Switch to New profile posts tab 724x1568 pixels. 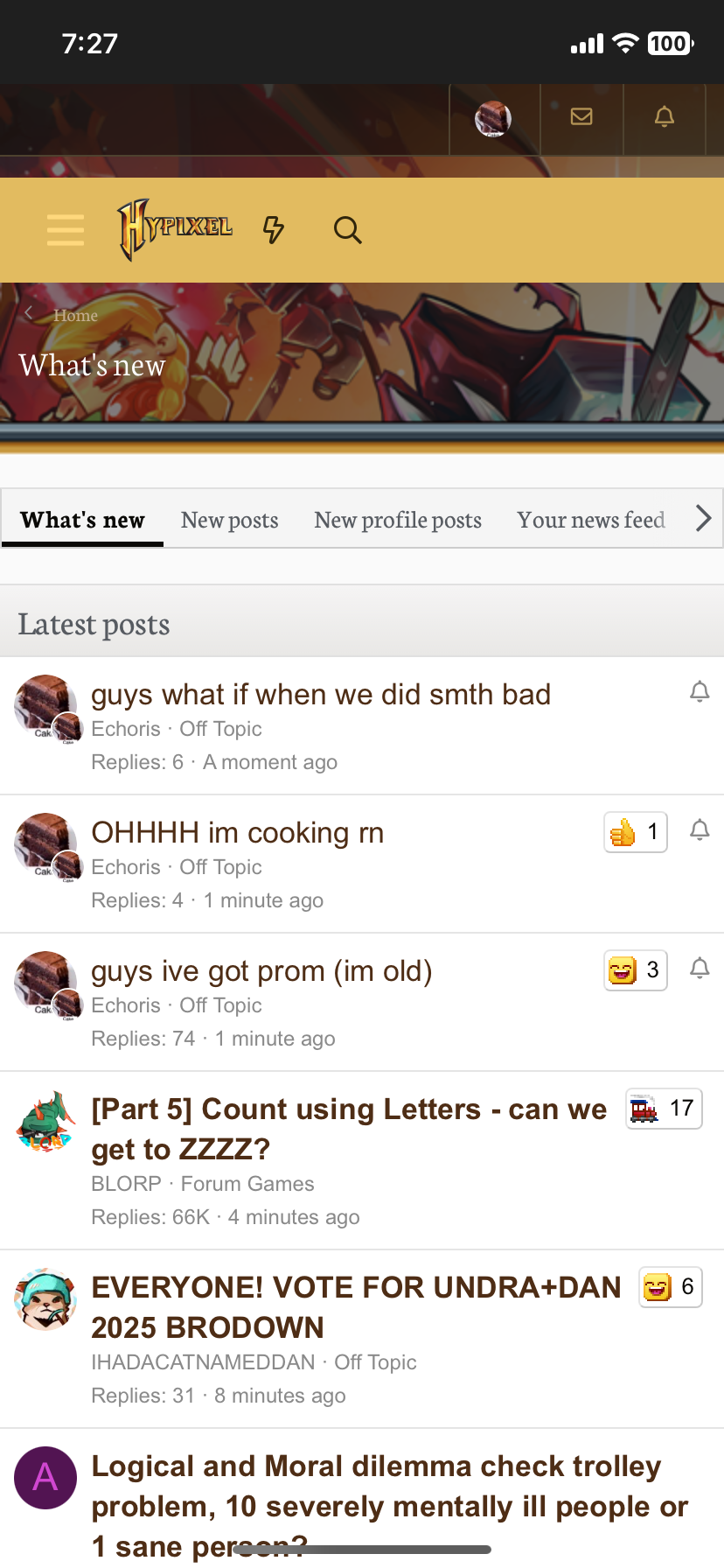[398, 520]
